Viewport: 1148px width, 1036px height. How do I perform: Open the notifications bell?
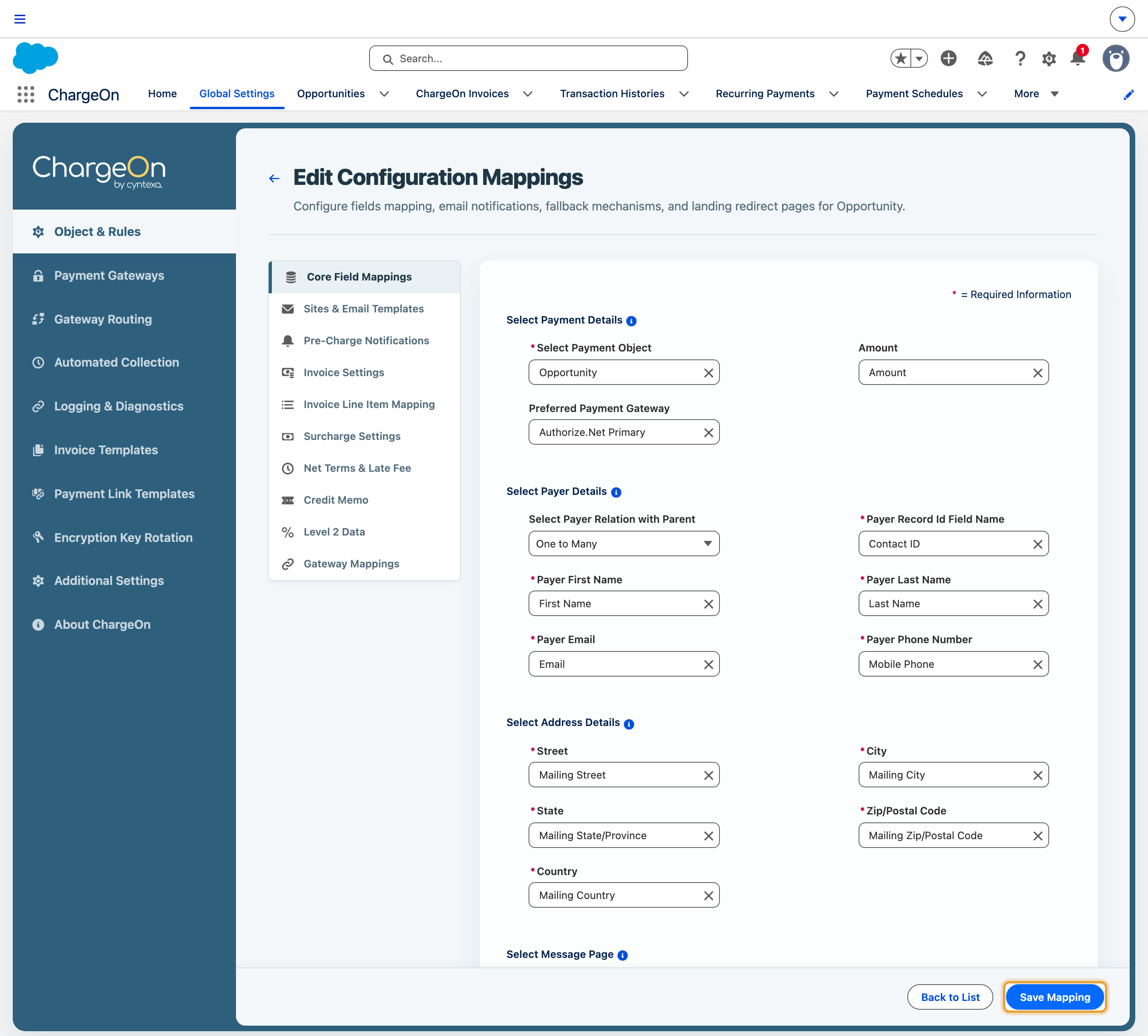click(1078, 58)
